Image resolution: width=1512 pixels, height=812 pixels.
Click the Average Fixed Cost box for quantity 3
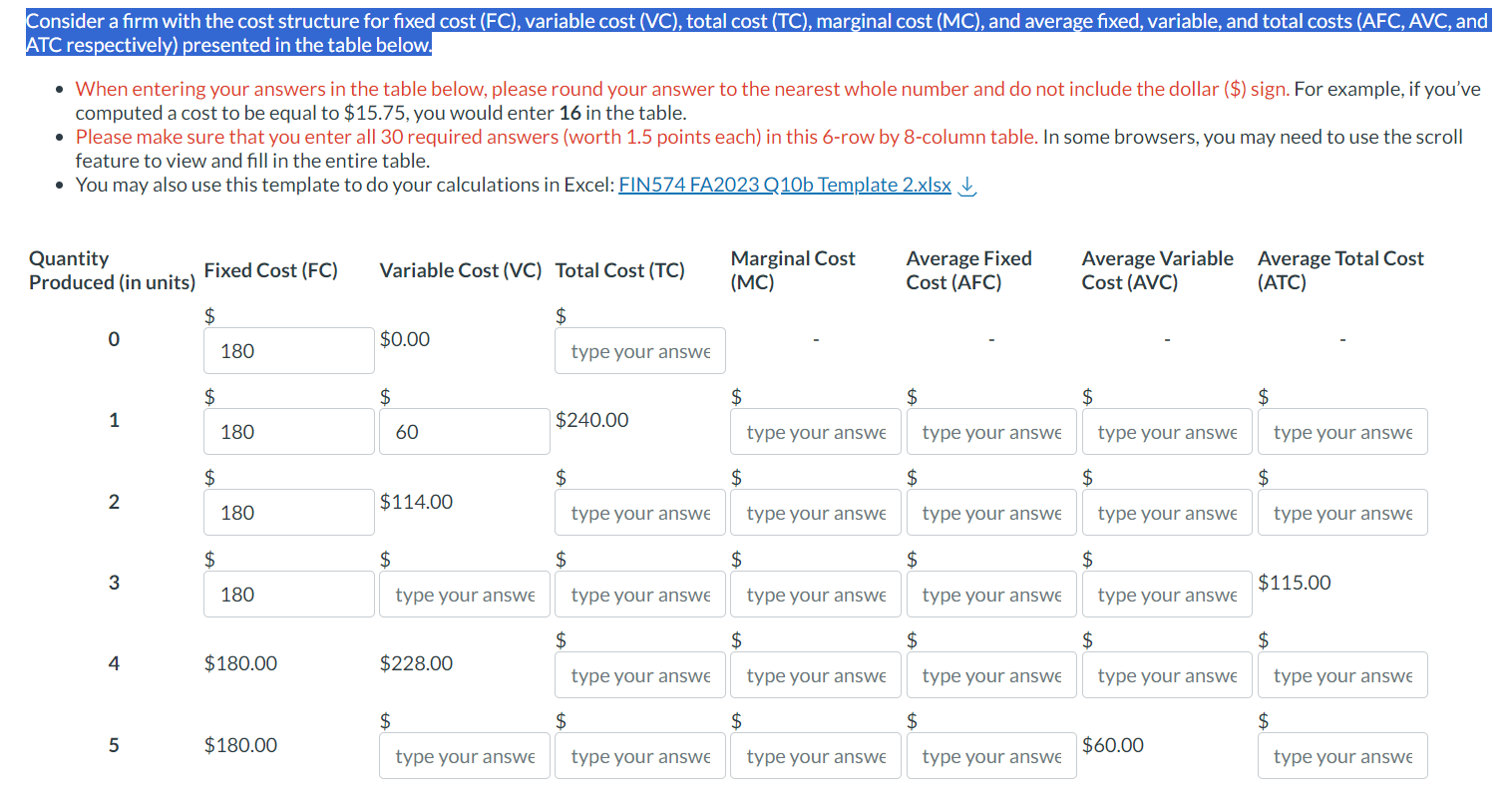coord(990,594)
